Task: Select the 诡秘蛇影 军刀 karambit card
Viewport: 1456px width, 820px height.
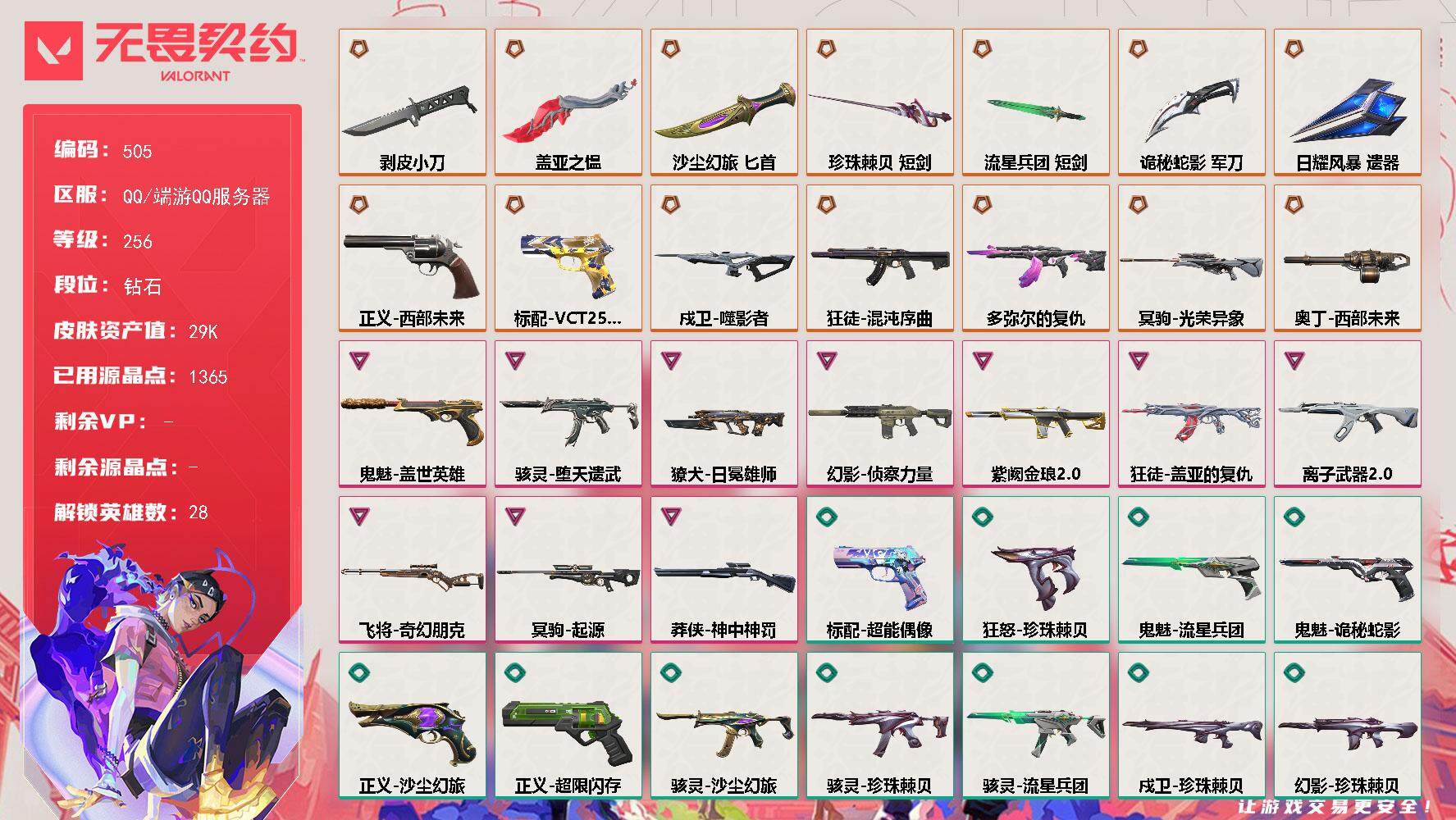Action: point(1191,102)
